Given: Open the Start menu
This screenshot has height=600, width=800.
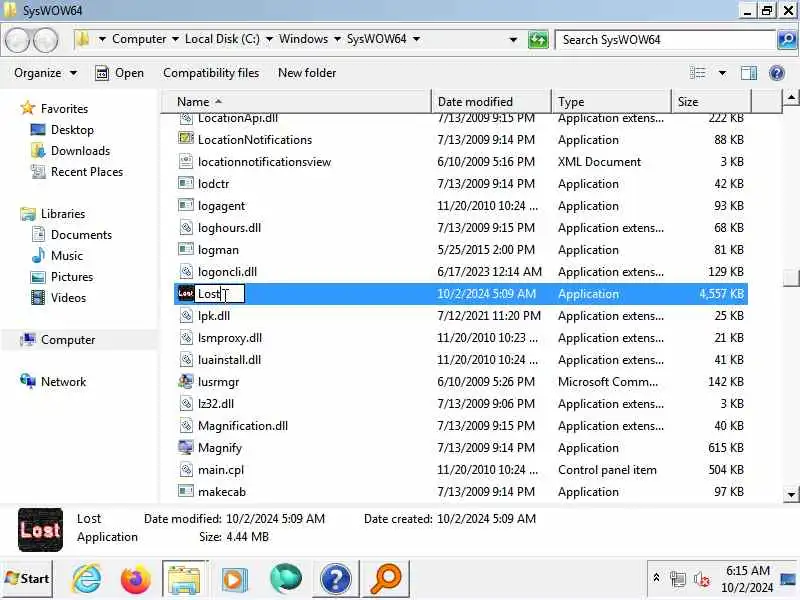Looking at the screenshot, I should pyautogui.click(x=27, y=579).
